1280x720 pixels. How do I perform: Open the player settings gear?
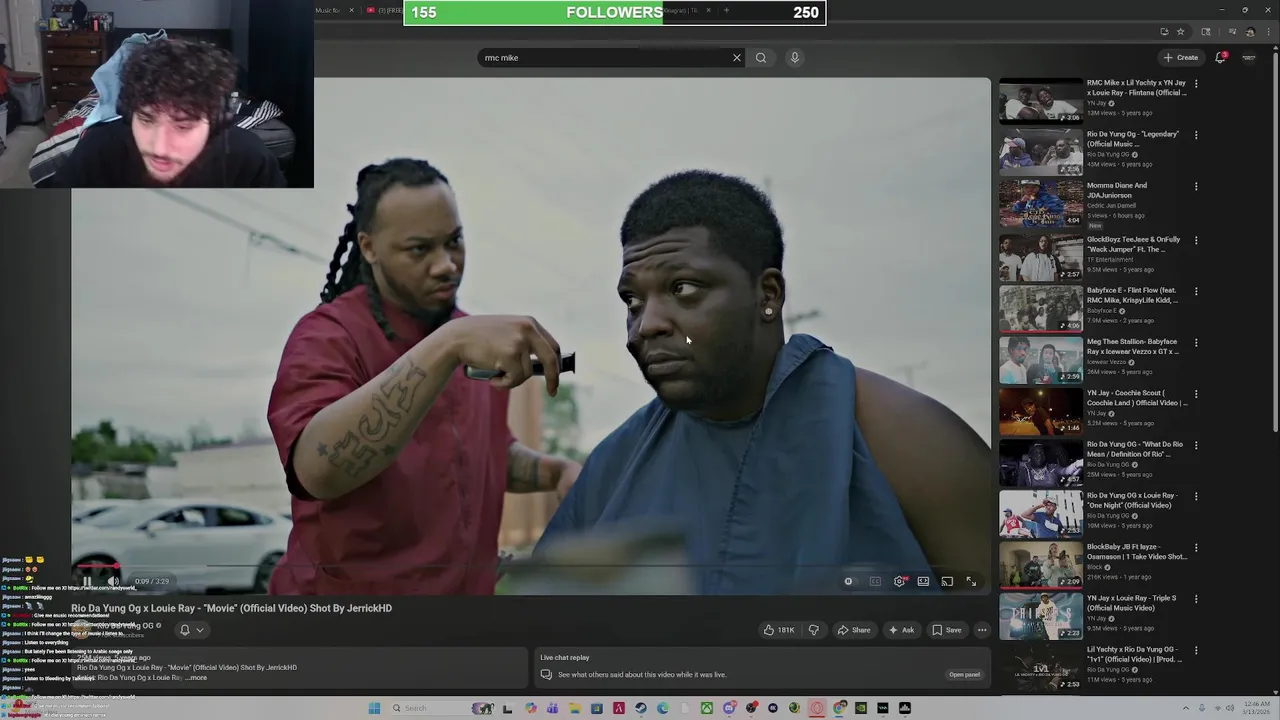(x=899, y=581)
